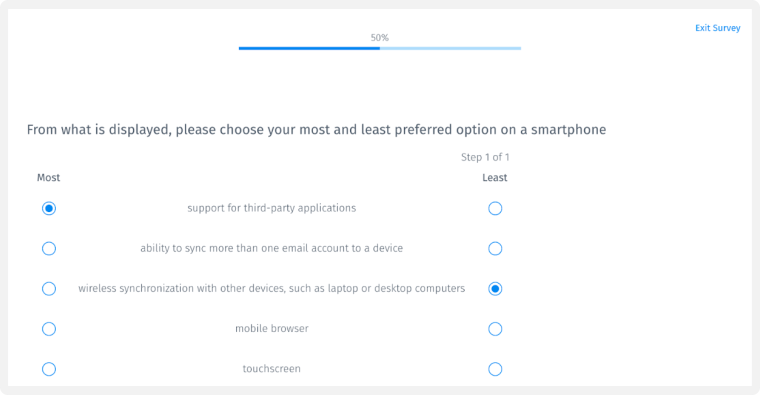Click the 'mobile browser' option text
Image resolution: width=760 pixels, height=395 pixels.
pos(271,329)
